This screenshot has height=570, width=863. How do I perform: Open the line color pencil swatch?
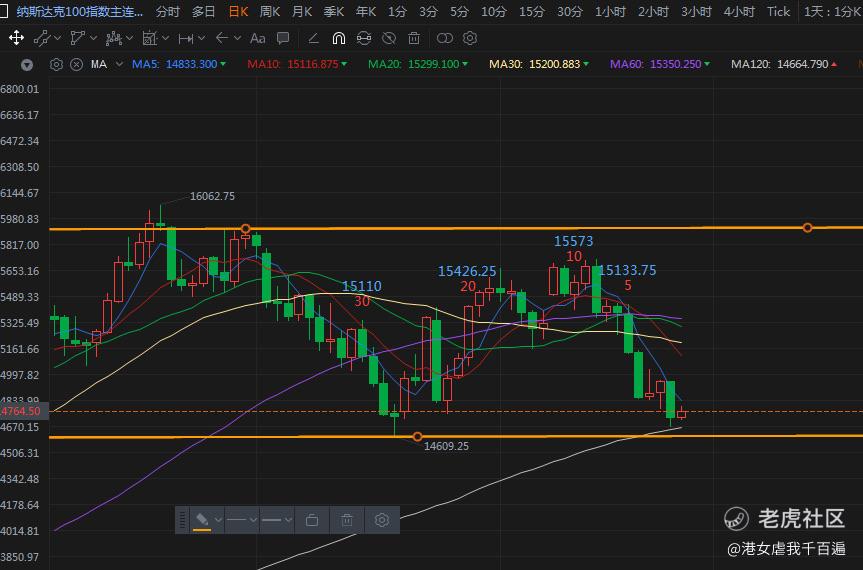pyautogui.click(x=202, y=519)
